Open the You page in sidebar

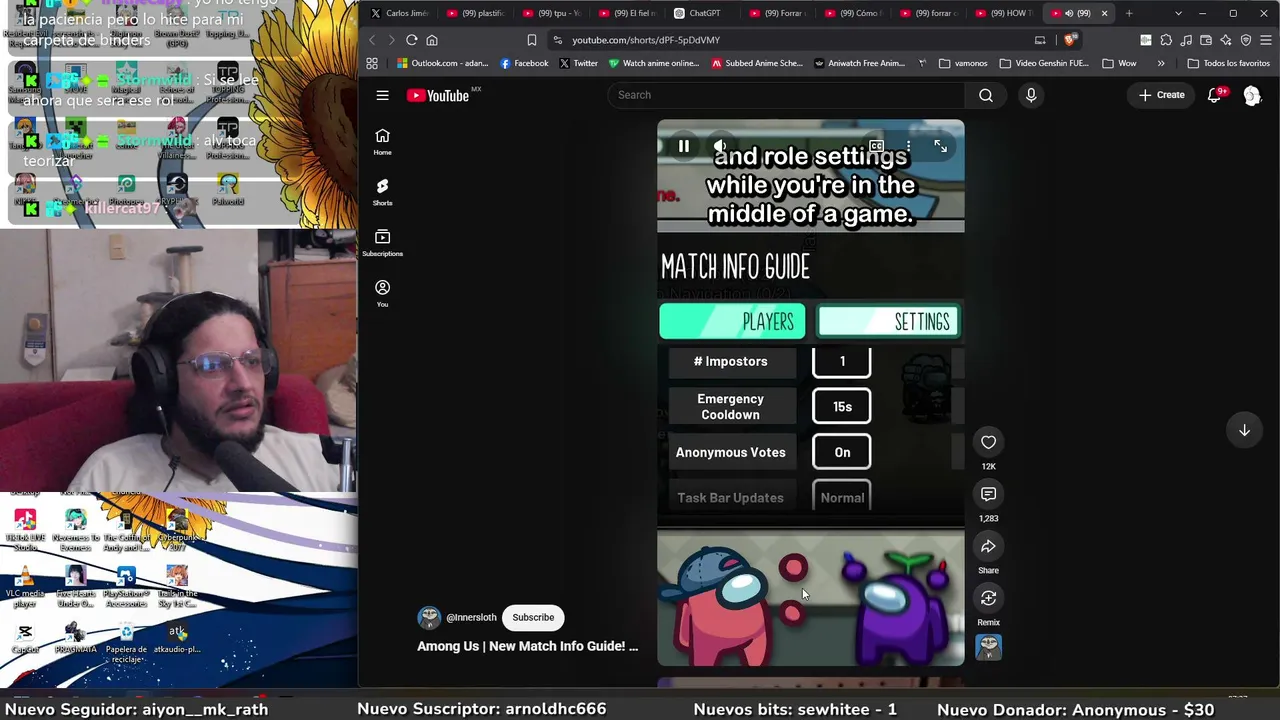coord(382,293)
